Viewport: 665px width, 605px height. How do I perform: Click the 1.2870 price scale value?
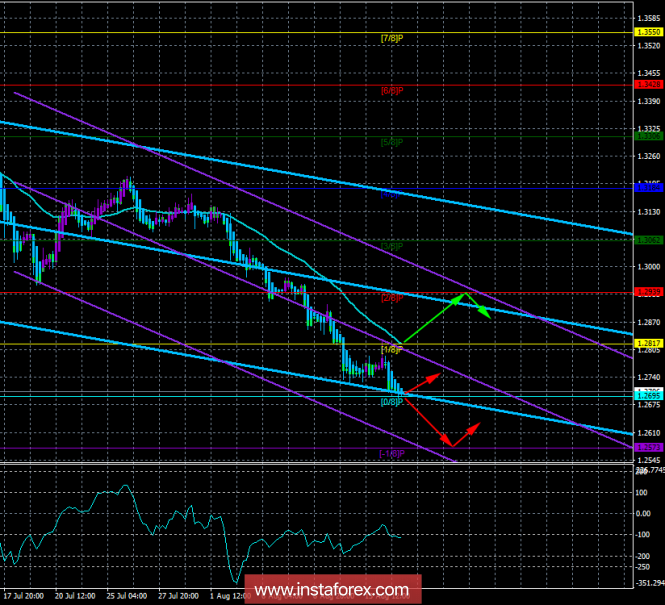coord(649,322)
